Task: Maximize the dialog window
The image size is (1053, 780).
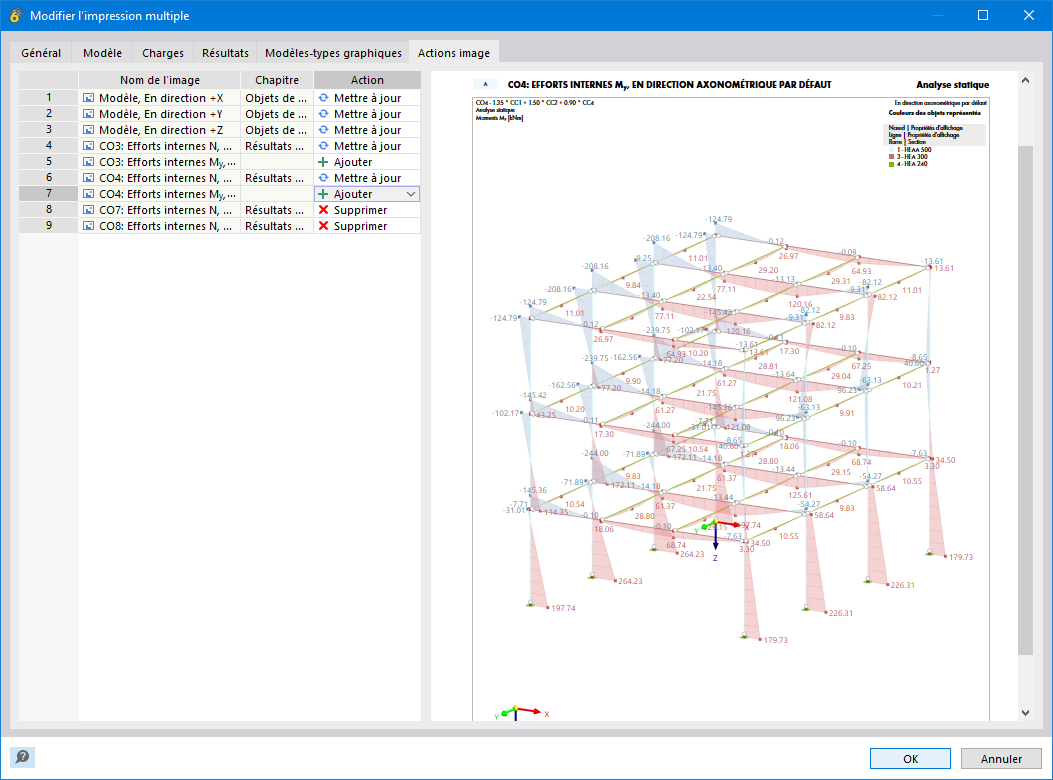Action: (982, 15)
